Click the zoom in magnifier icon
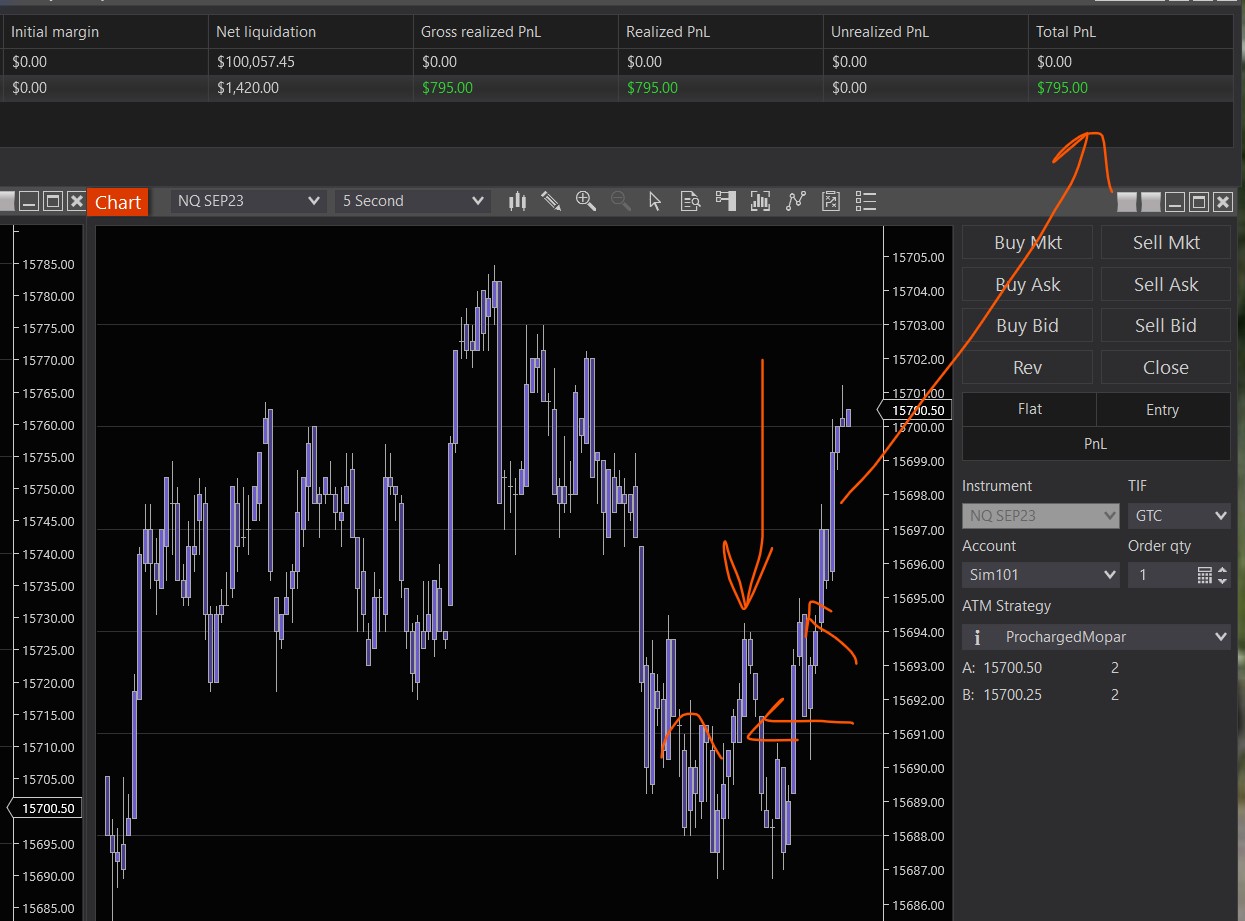 [586, 201]
